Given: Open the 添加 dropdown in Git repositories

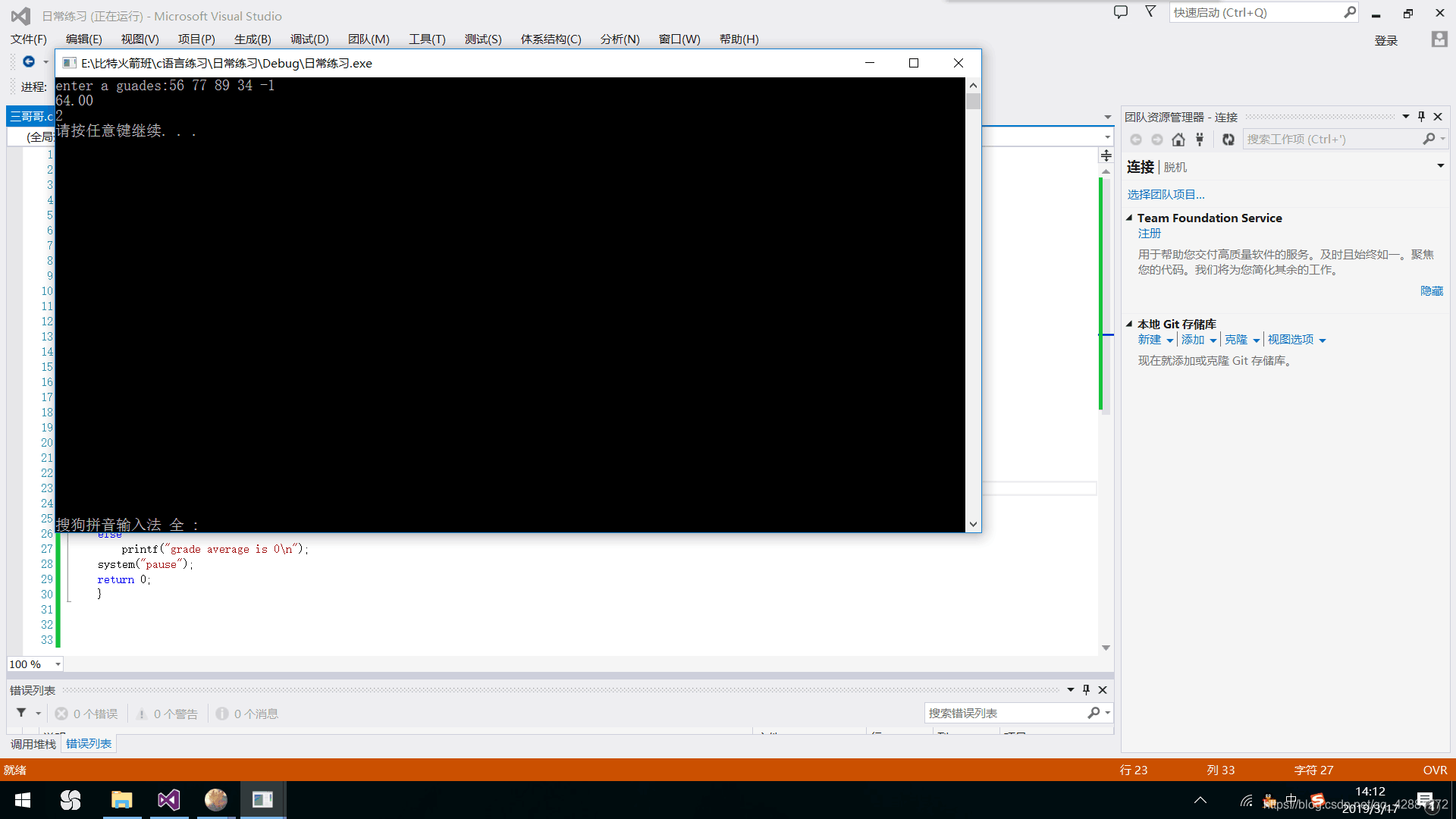Looking at the screenshot, I should 1199,340.
